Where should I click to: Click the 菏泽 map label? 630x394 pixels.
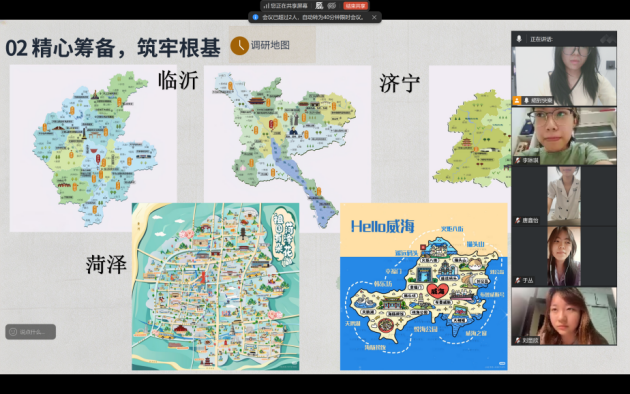106,264
